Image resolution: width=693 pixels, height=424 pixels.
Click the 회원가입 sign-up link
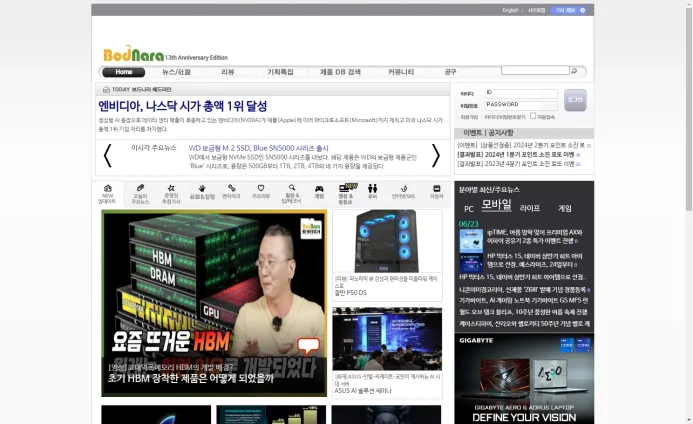pyautogui.click(x=469, y=117)
